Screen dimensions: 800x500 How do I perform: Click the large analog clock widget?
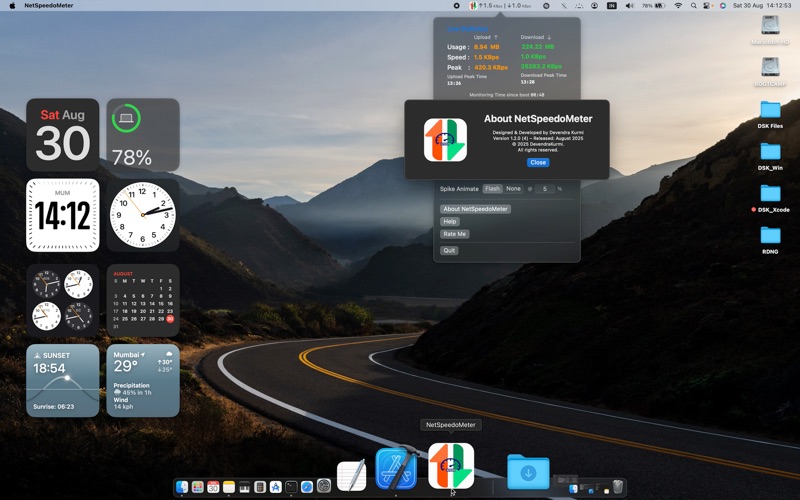pos(143,215)
